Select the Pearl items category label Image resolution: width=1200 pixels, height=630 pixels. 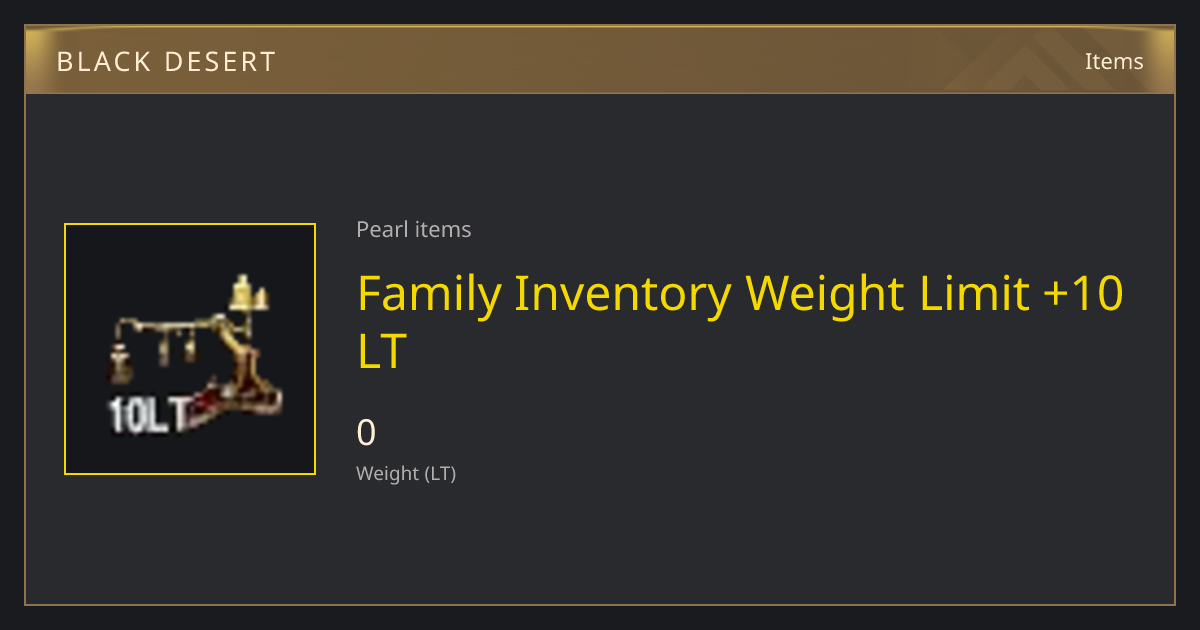click(414, 229)
